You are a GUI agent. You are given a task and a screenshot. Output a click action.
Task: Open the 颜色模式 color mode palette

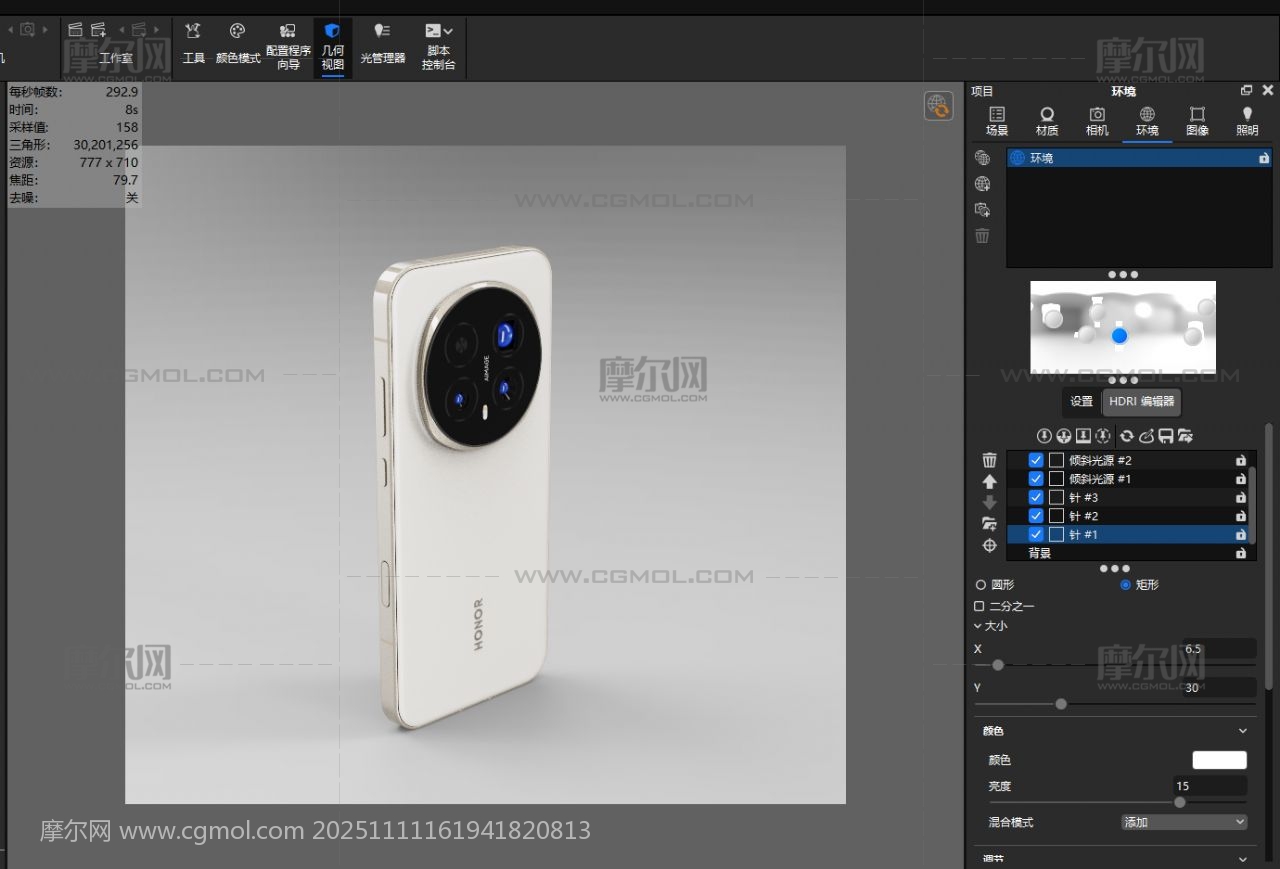coord(238,44)
